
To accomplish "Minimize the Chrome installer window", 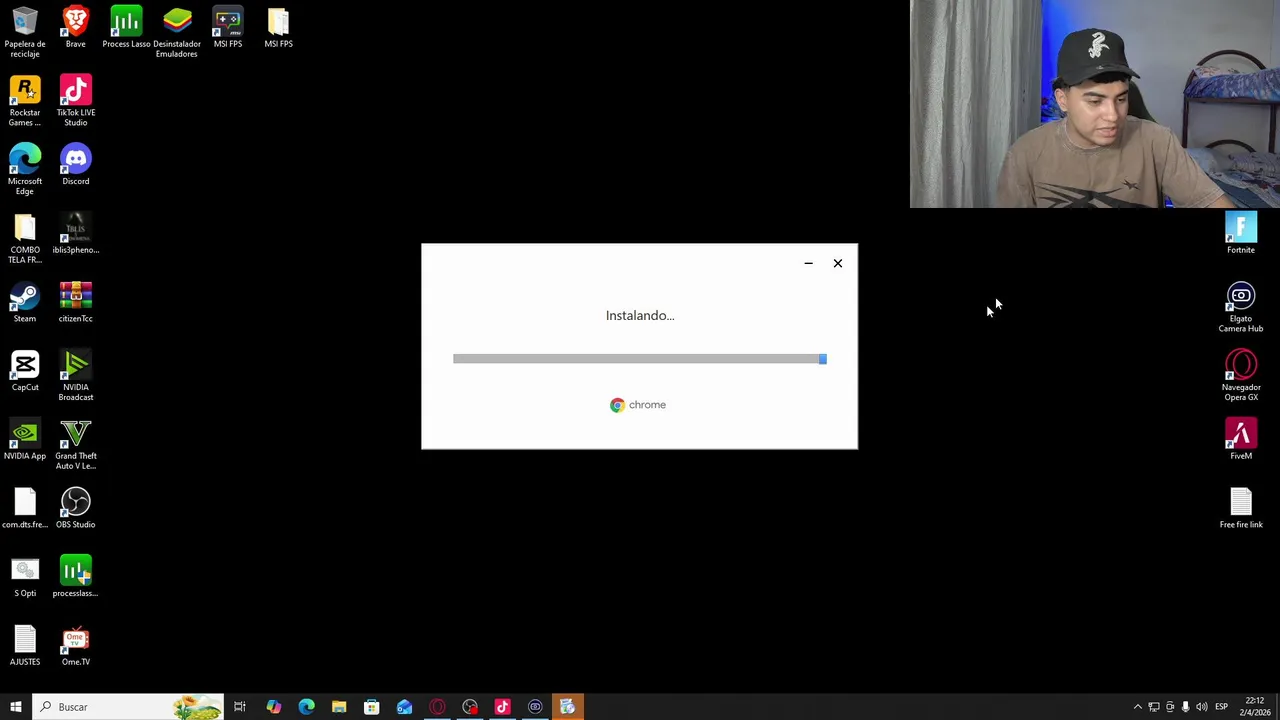I will (x=808, y=263).
